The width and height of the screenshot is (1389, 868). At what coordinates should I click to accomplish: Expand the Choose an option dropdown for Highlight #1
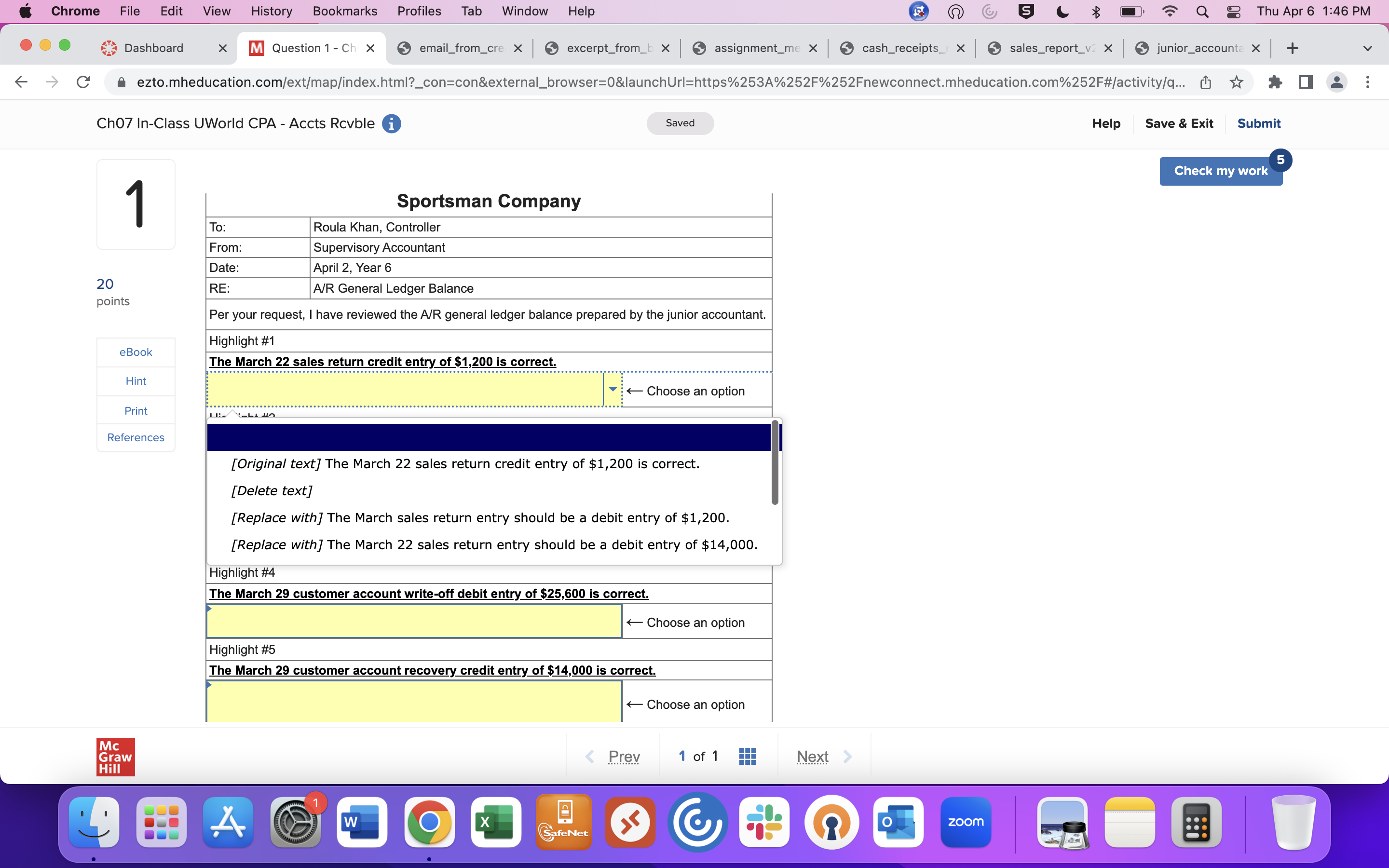pos(613,389)
